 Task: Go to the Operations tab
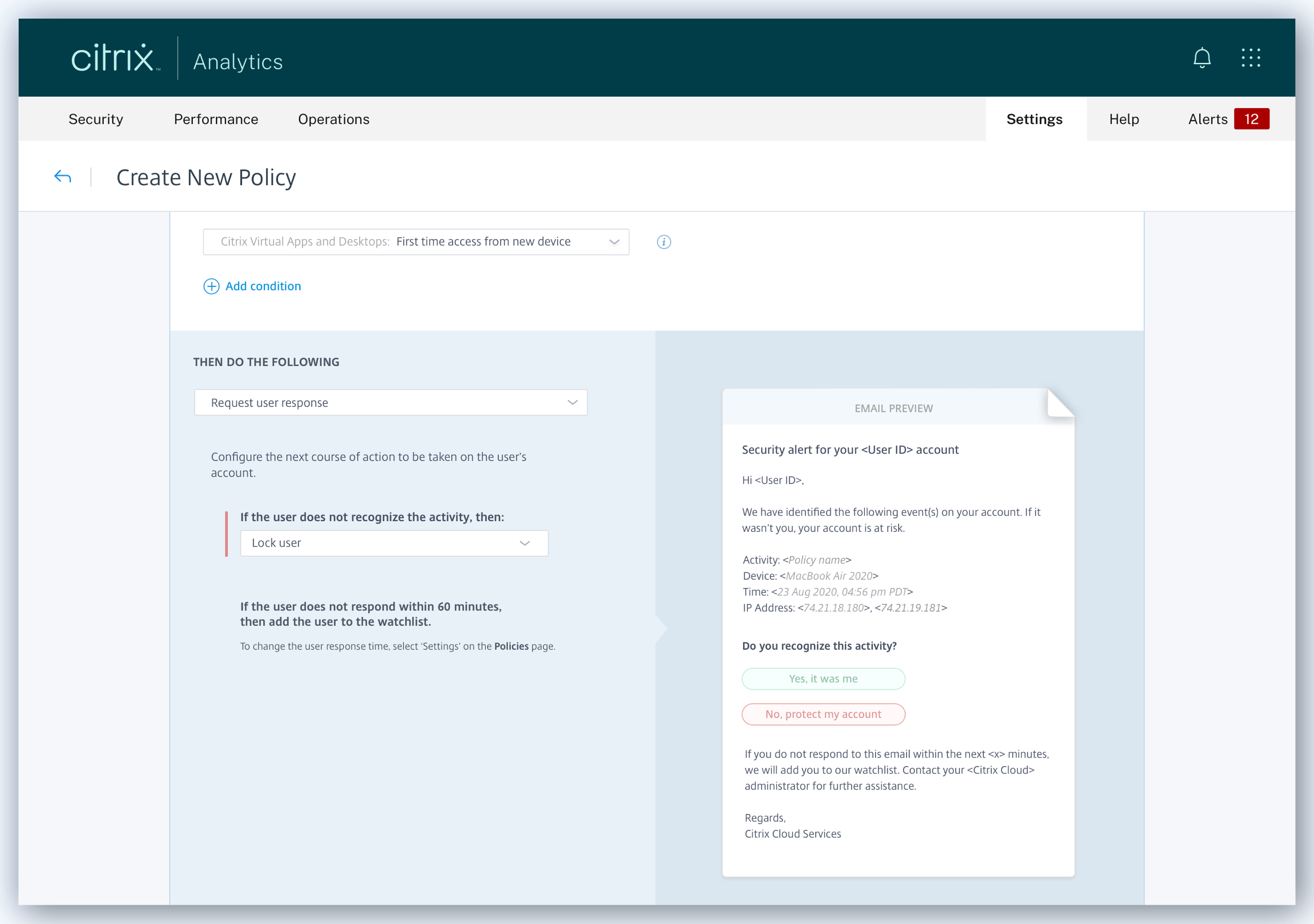334,119
